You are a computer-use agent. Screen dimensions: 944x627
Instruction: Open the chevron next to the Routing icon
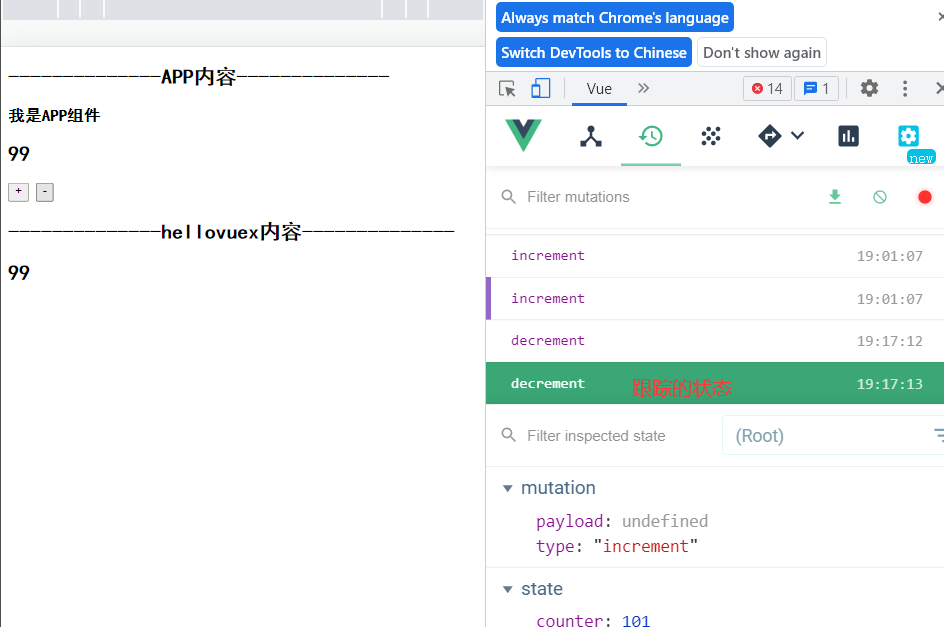click(795, 136)
